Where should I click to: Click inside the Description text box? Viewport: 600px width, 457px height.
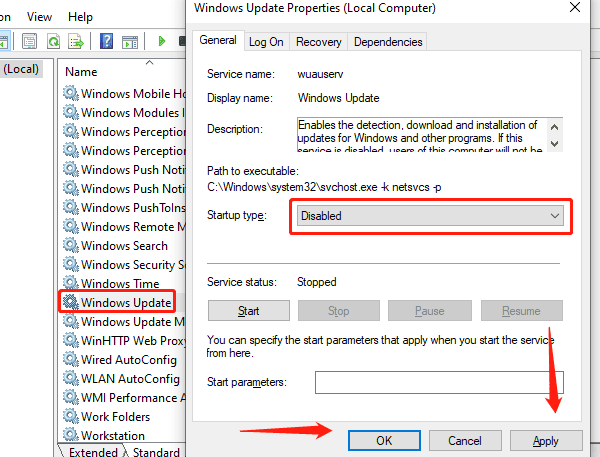pyautogui.click(x=421, y=135)
